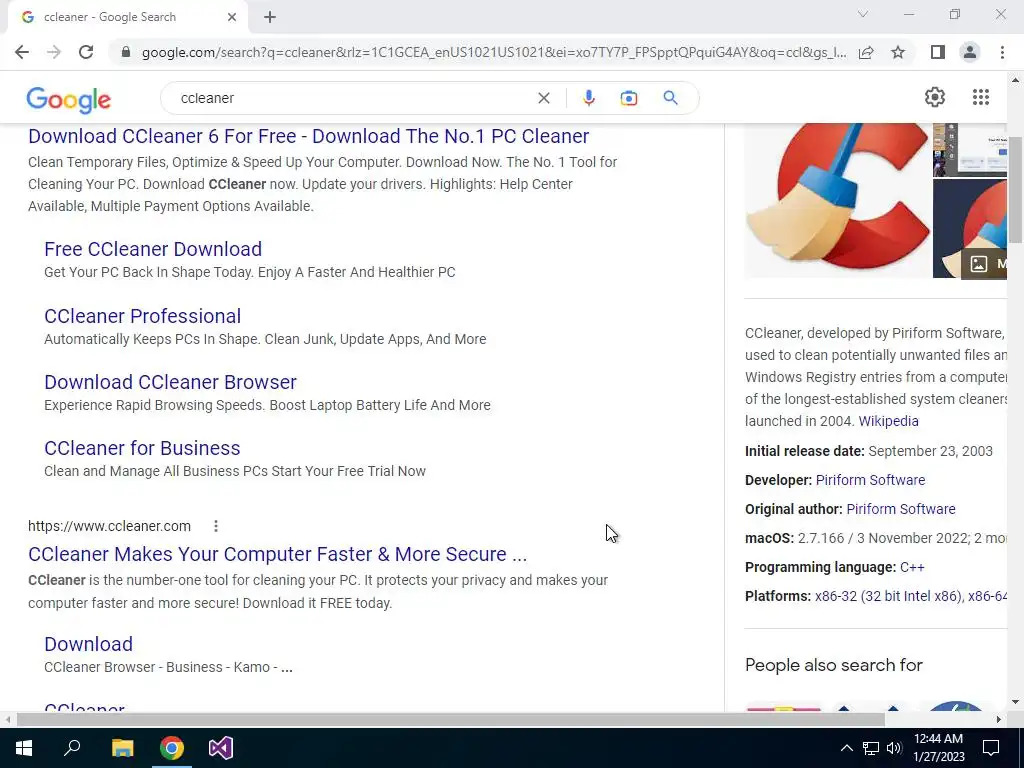Submit search with magnifier icon

pos(670,98)
